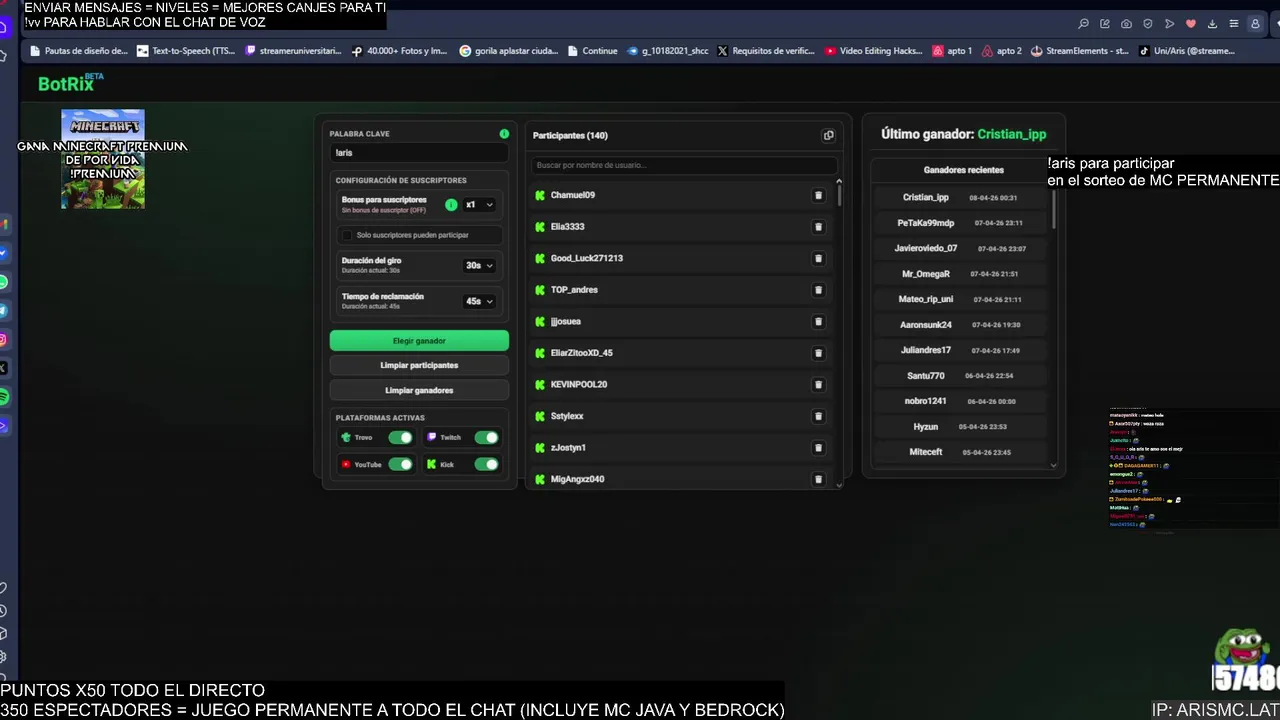Toggle Kick platform switch
Image resolution: width=1280 pixels, height=720 pixels.
click(x=486, y=464)
